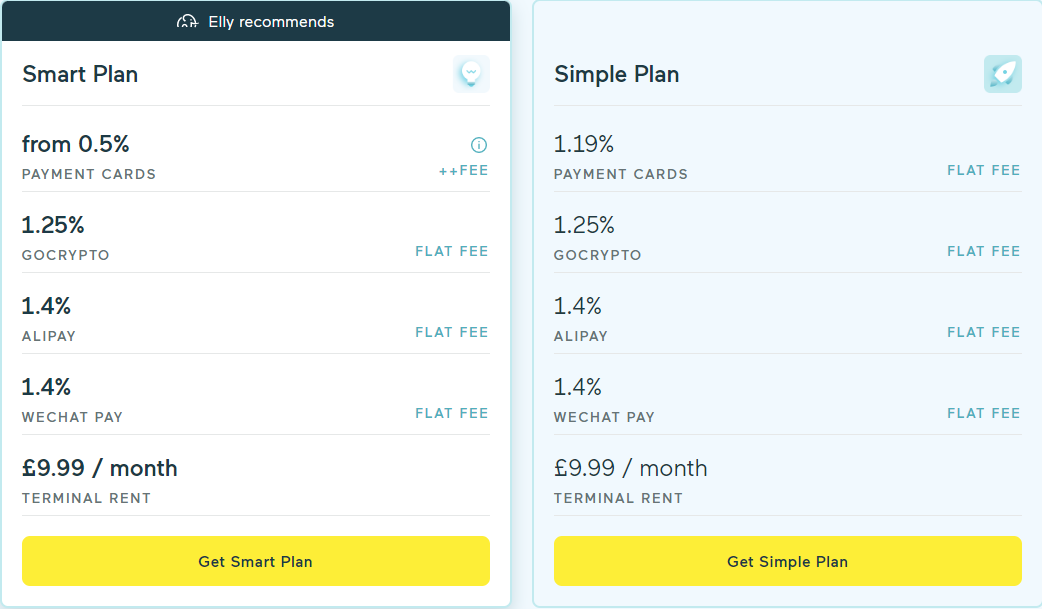Click FLAT FEE beside Smart Plan GoCrypto
The width and height of the screenshot is (1042, 609).
452,251
